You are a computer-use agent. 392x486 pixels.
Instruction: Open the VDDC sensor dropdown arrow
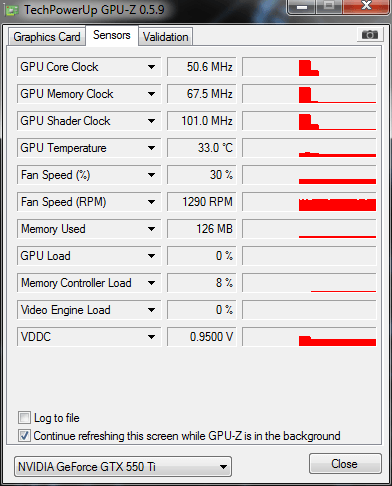pos(151,337)
